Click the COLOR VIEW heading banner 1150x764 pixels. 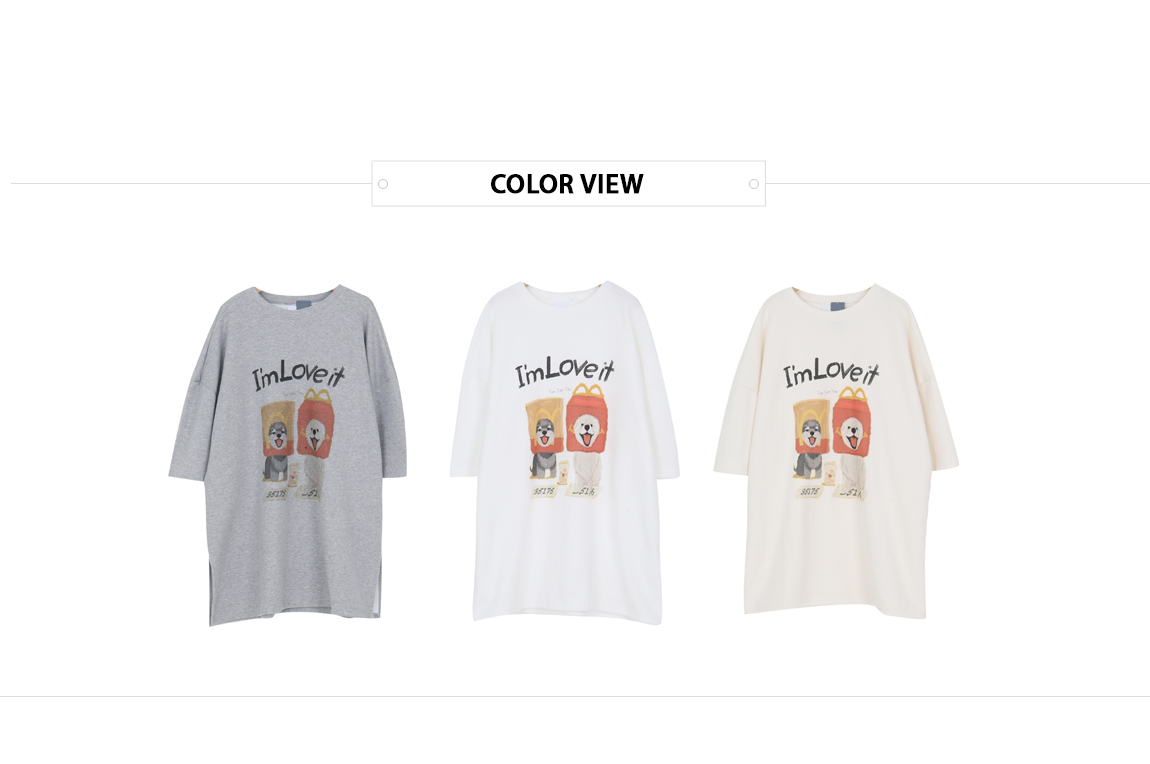568,183
